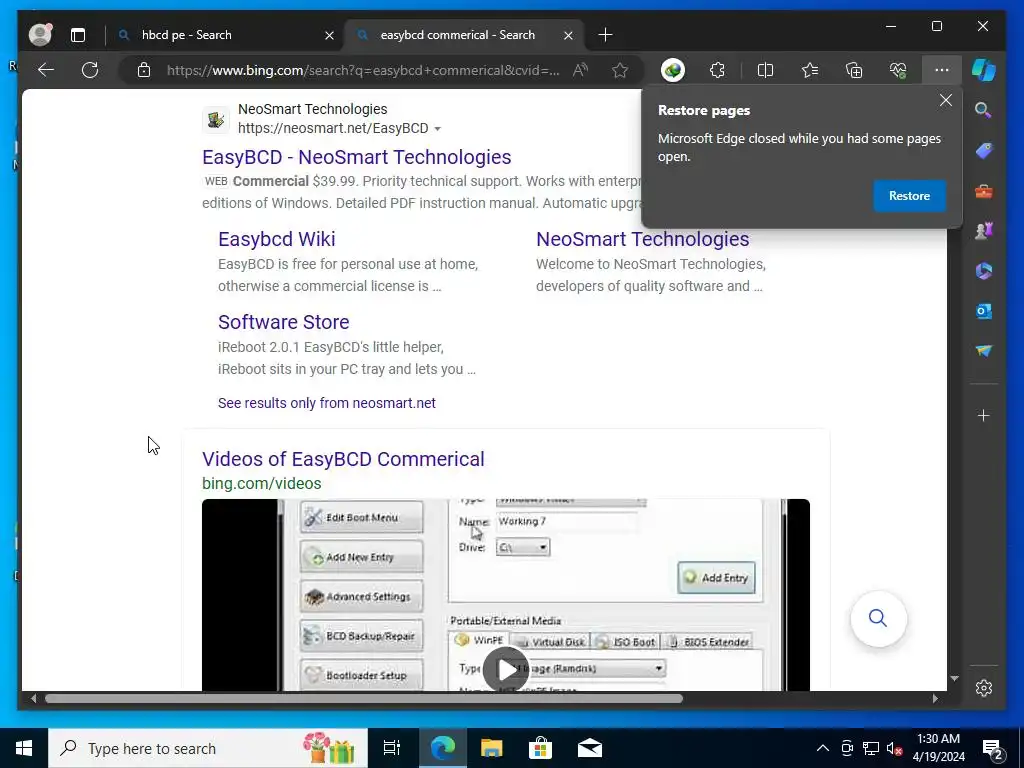Click the scroll right arrow
This screenshot has width=1024, height=768.
pyautogui.click(x=935, y=698)
